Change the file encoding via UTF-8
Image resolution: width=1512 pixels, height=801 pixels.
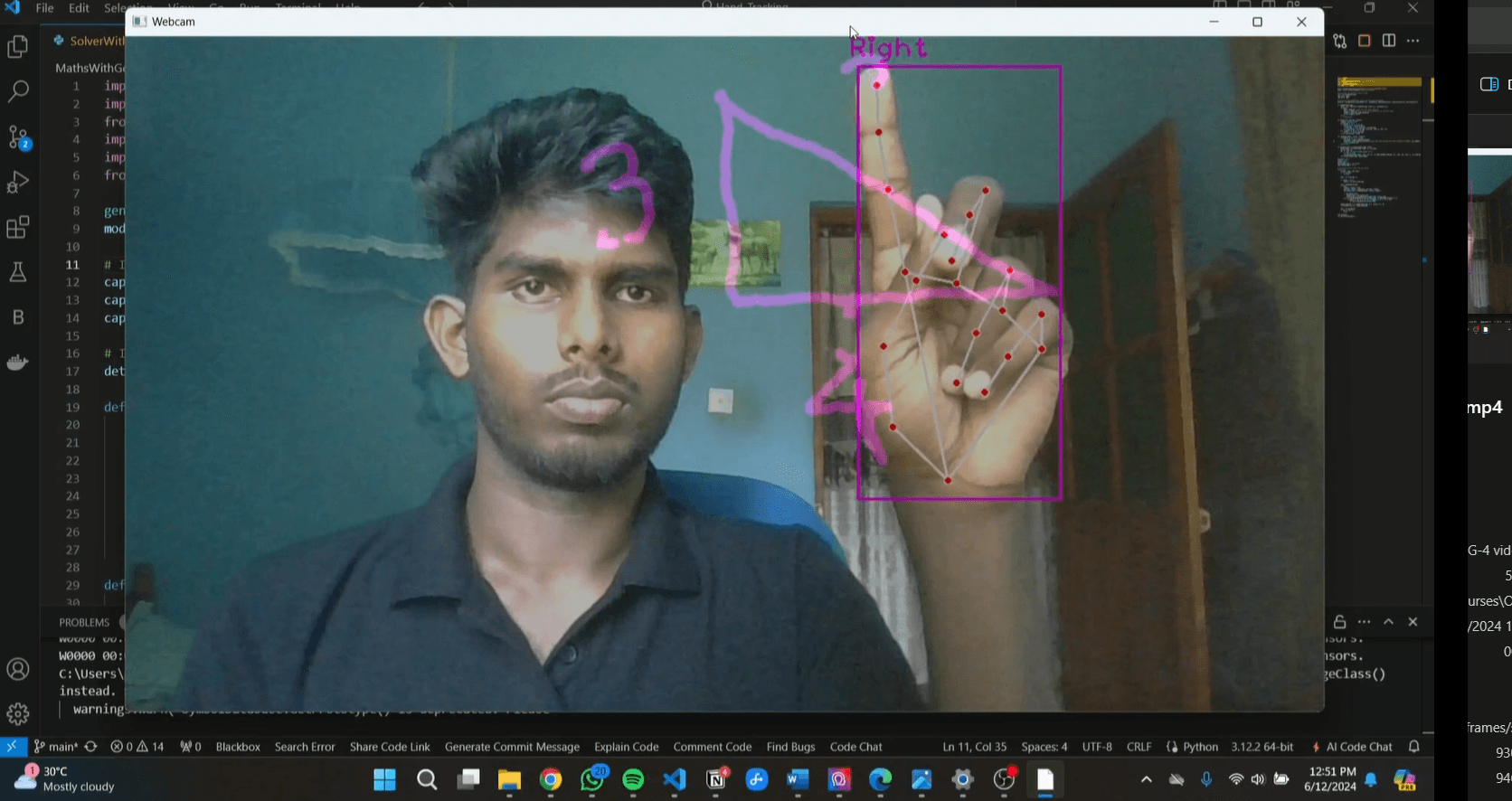[x=1097, y=747]
